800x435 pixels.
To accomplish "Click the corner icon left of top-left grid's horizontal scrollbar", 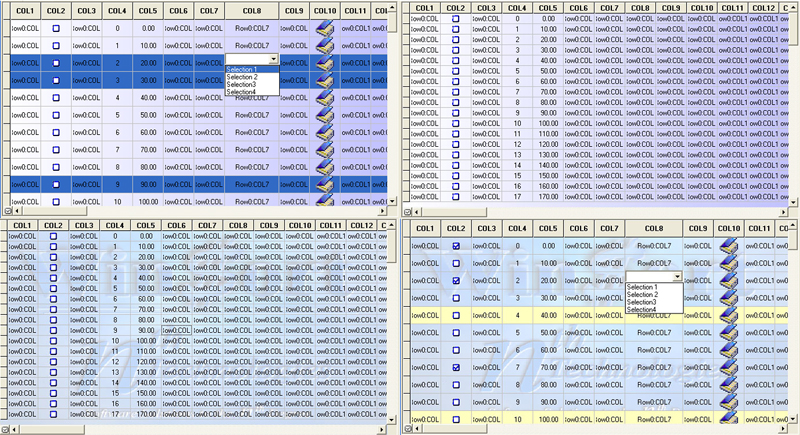I will (6, 211).
